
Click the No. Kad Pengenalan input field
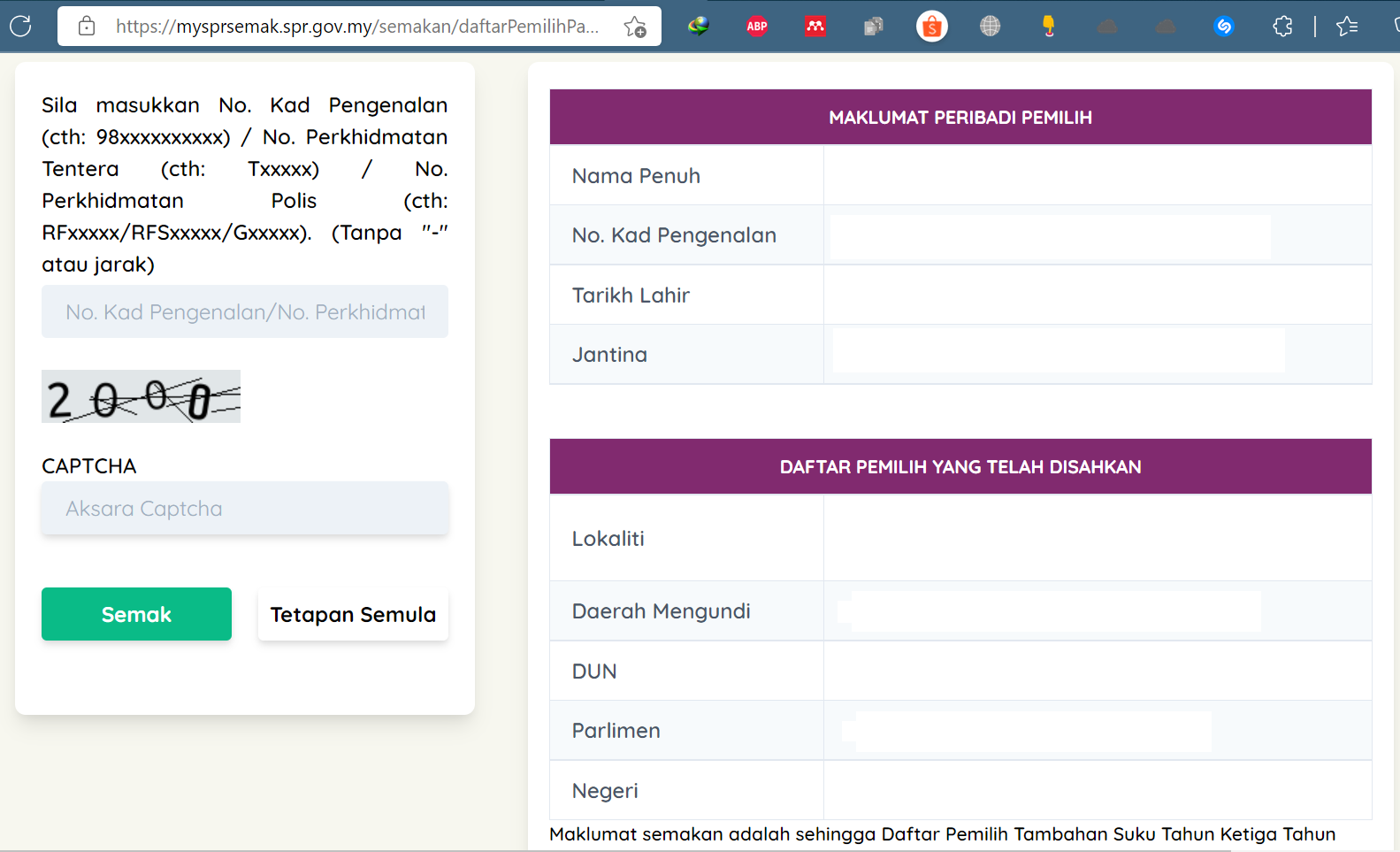[x=245, y=311]
